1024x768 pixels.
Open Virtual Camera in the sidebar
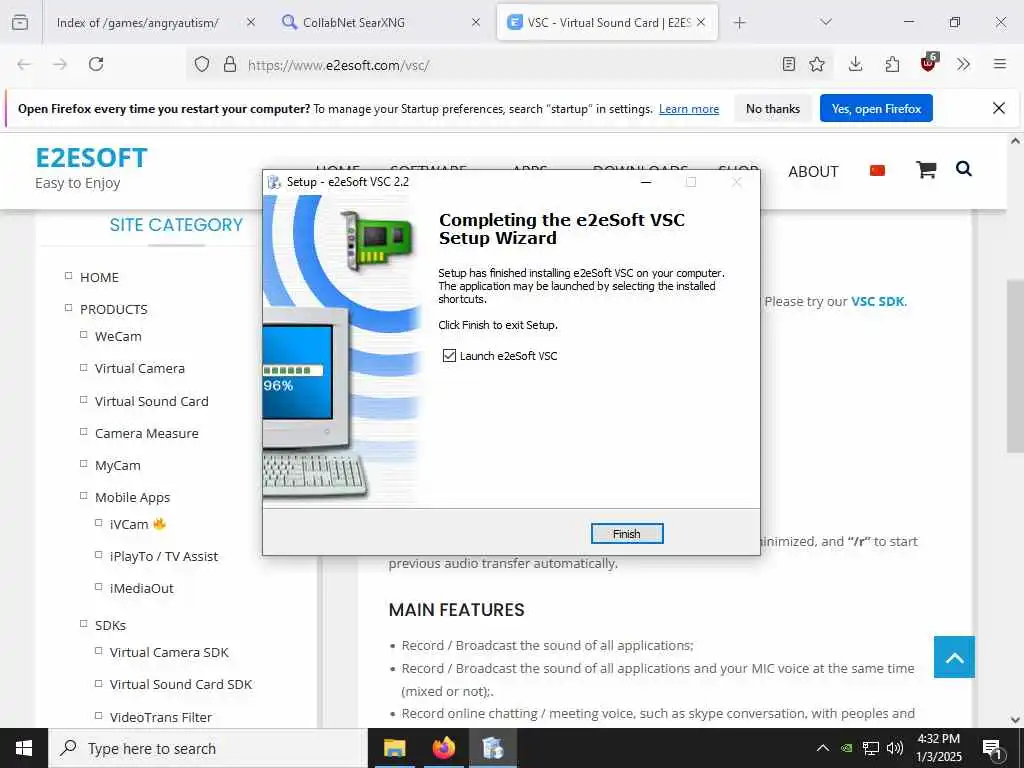140,368
